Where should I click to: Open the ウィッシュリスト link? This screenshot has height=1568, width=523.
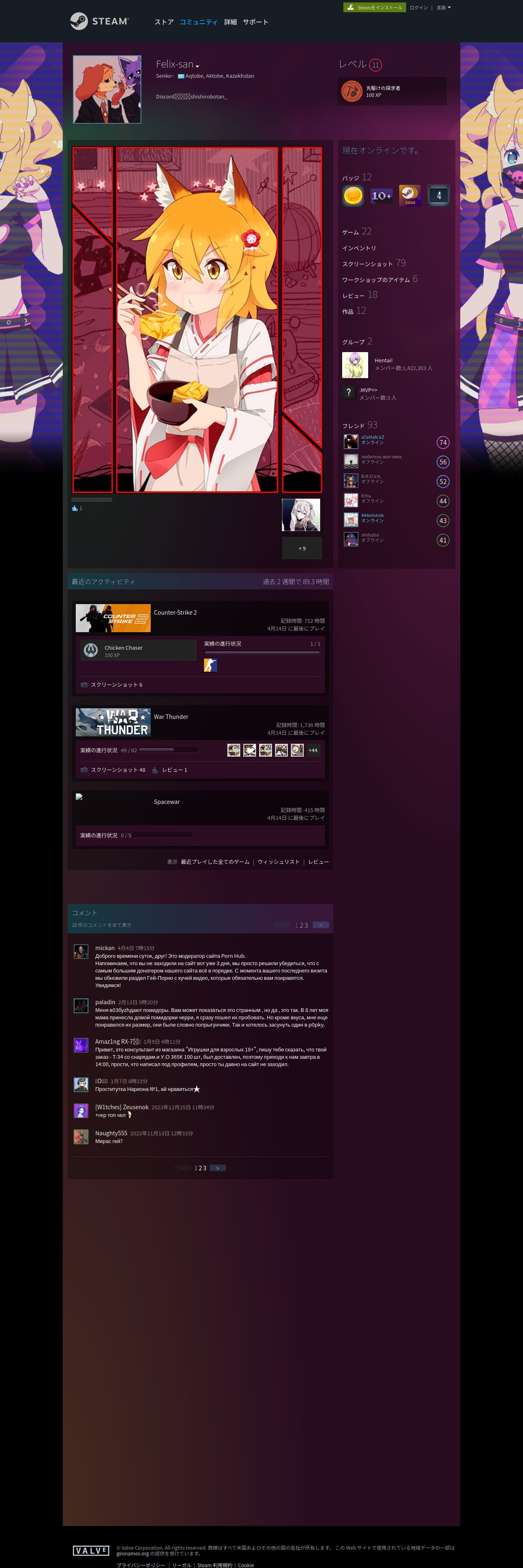(x=279, y=862)
